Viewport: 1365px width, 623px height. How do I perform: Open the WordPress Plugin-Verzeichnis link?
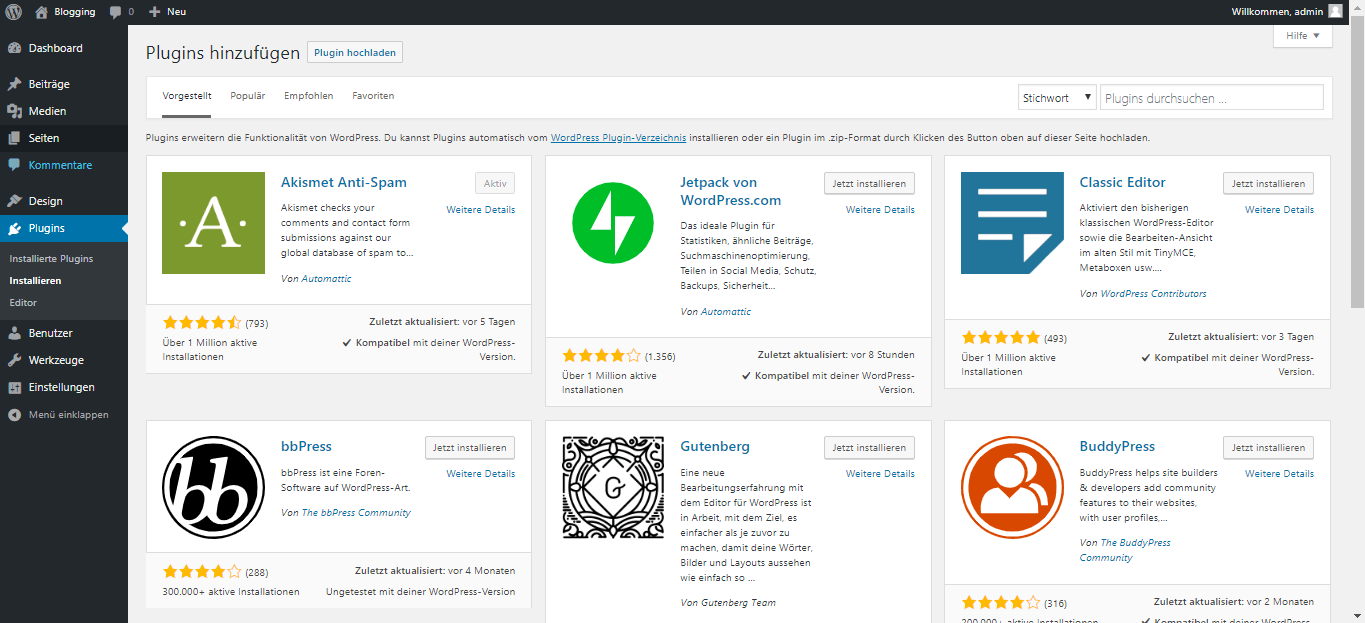tap(618, 138)
